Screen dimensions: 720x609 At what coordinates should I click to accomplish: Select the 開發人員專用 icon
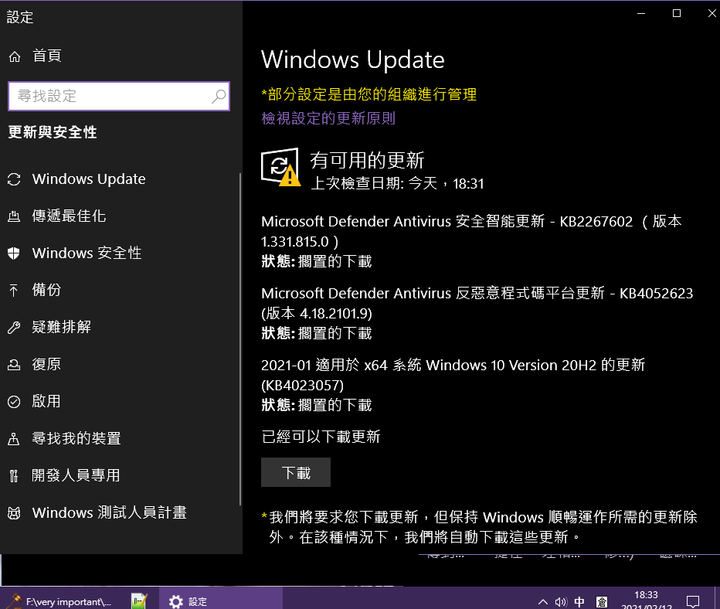[14, 476]
